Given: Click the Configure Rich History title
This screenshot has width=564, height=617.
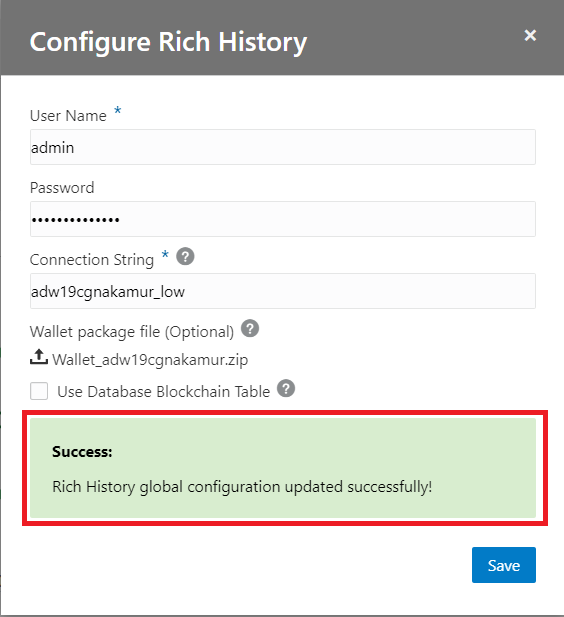Looking at the screenshot, I should tap(168, 42).
